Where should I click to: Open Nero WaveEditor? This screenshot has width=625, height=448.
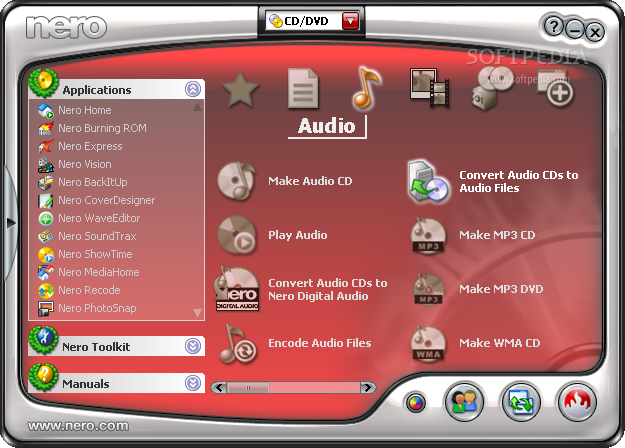pos(99,218)
